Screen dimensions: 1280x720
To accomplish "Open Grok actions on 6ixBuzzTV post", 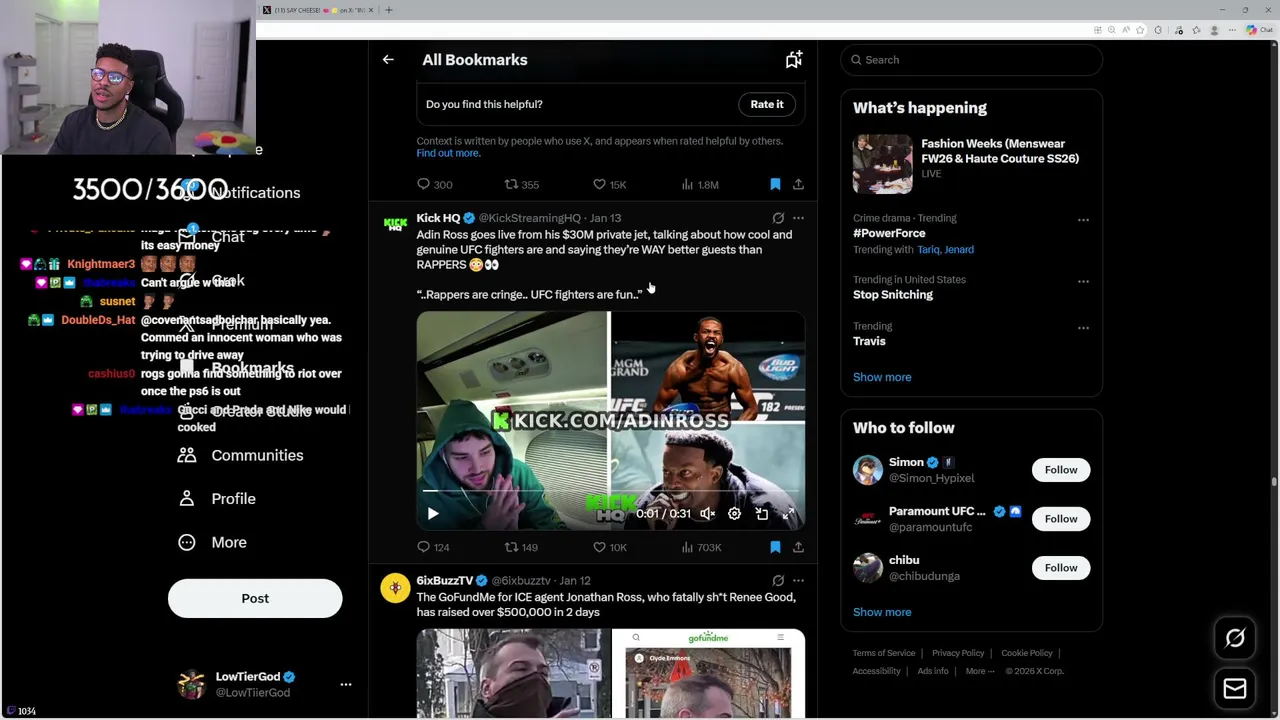I will 778,581.
